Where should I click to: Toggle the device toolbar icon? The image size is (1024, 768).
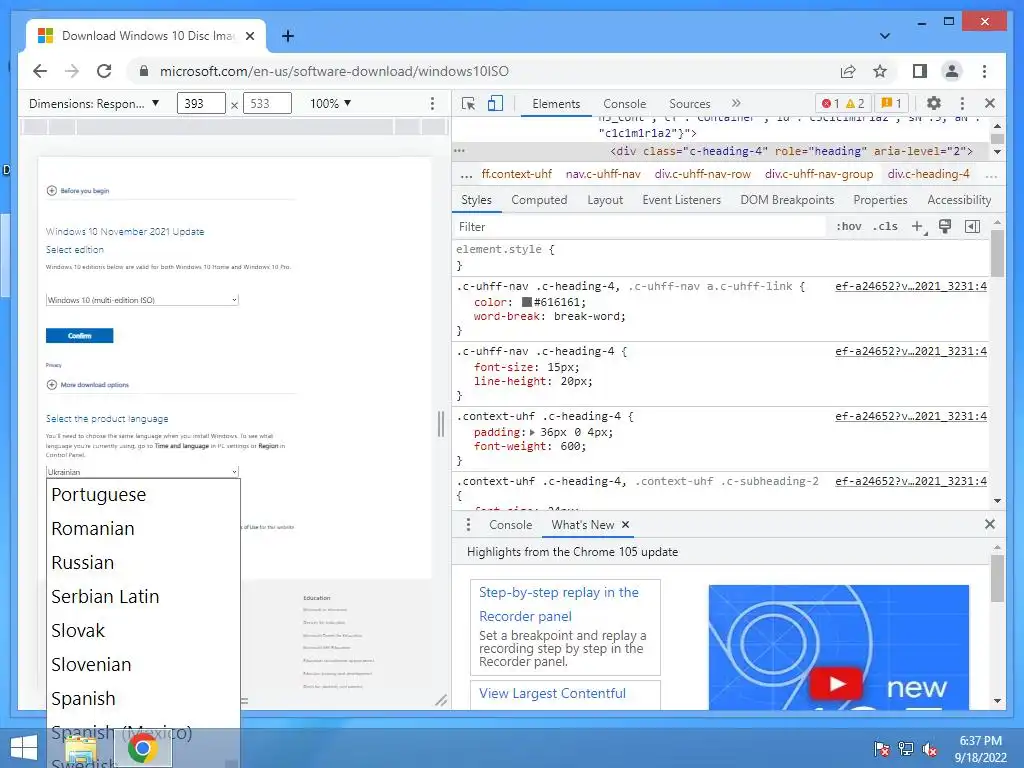click(495, 103)
